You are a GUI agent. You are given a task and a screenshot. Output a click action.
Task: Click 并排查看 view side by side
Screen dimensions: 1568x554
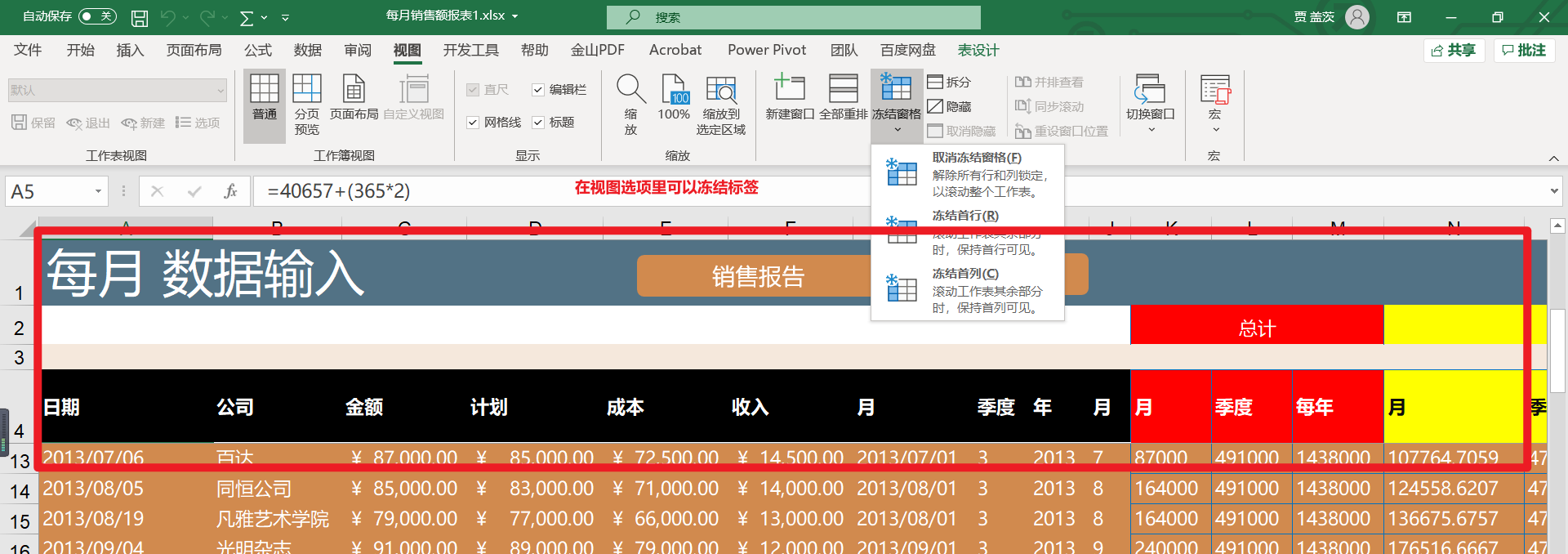[1049, 82]
